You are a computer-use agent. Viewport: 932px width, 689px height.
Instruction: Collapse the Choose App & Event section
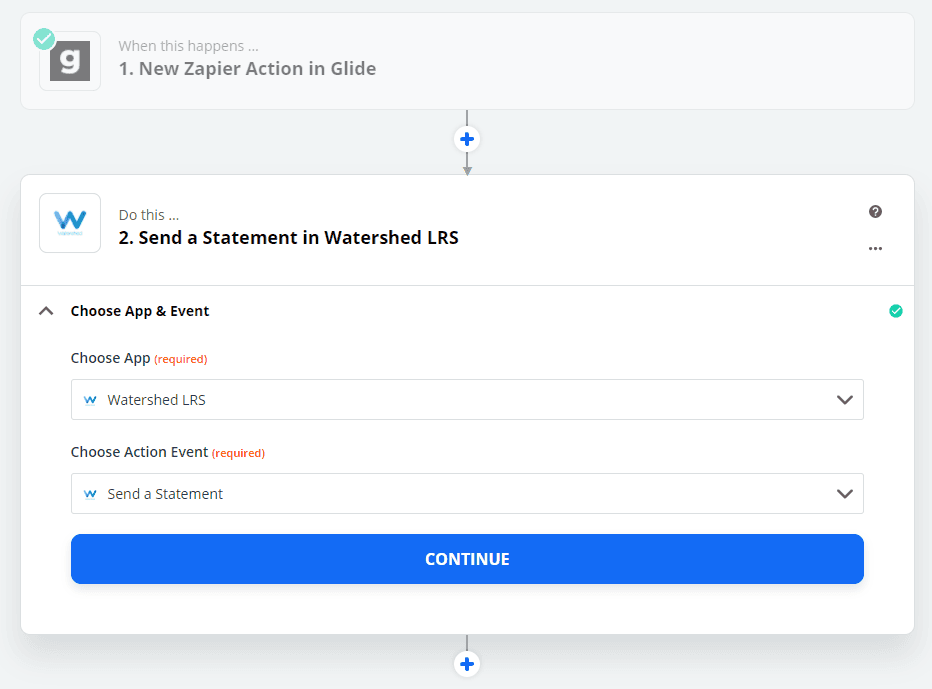point(46,311)
